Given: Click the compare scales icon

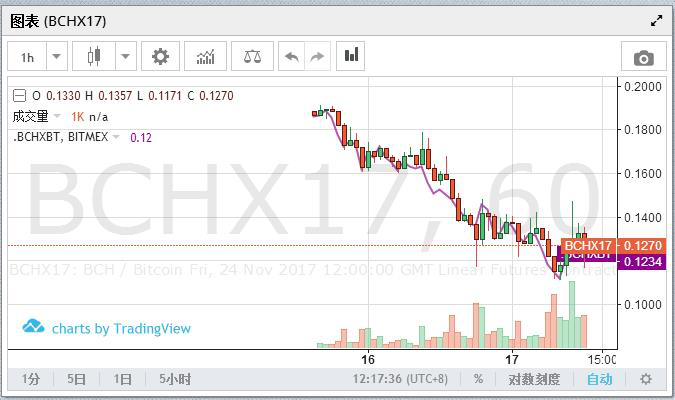Looking at the screenshot, I should (252, 56).
